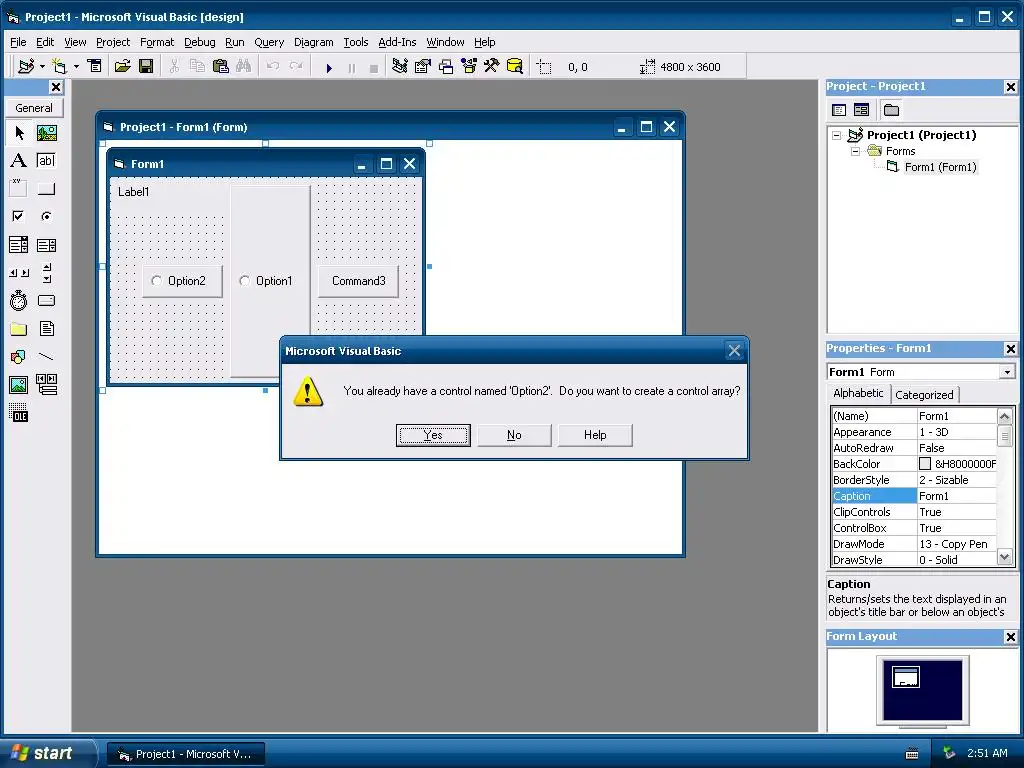Click the form thumbnail in Form Layout
The image size is (1024, 768).
[x=906, y=677]
